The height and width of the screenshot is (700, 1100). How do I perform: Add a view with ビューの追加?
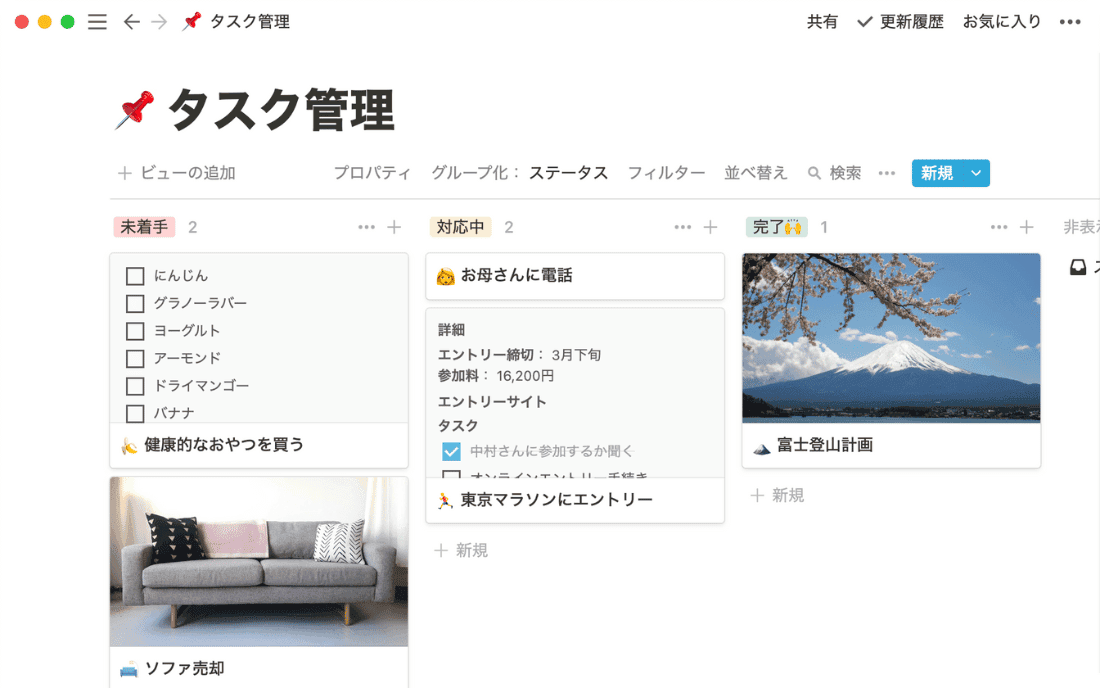click(177, 173)
